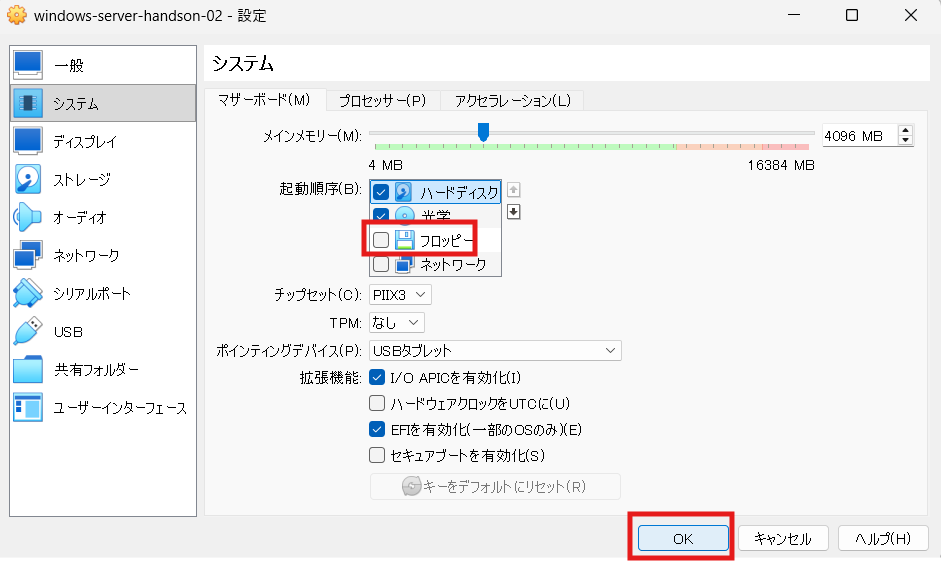Click OK to apply settings
This screenshot has width=941, height=562.
pyautogui.click(x=683, y=538)
